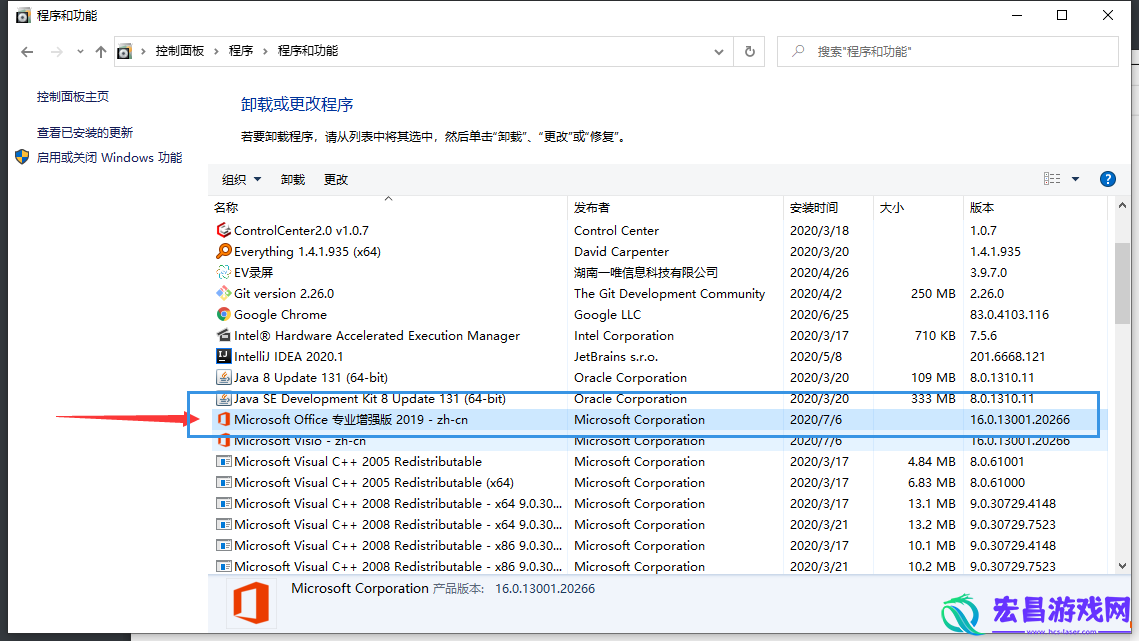Viewport: 1139px width, 641px height.
Task: Open 启用或关闭 Windows 功能 link
Action: coord(110,158)
